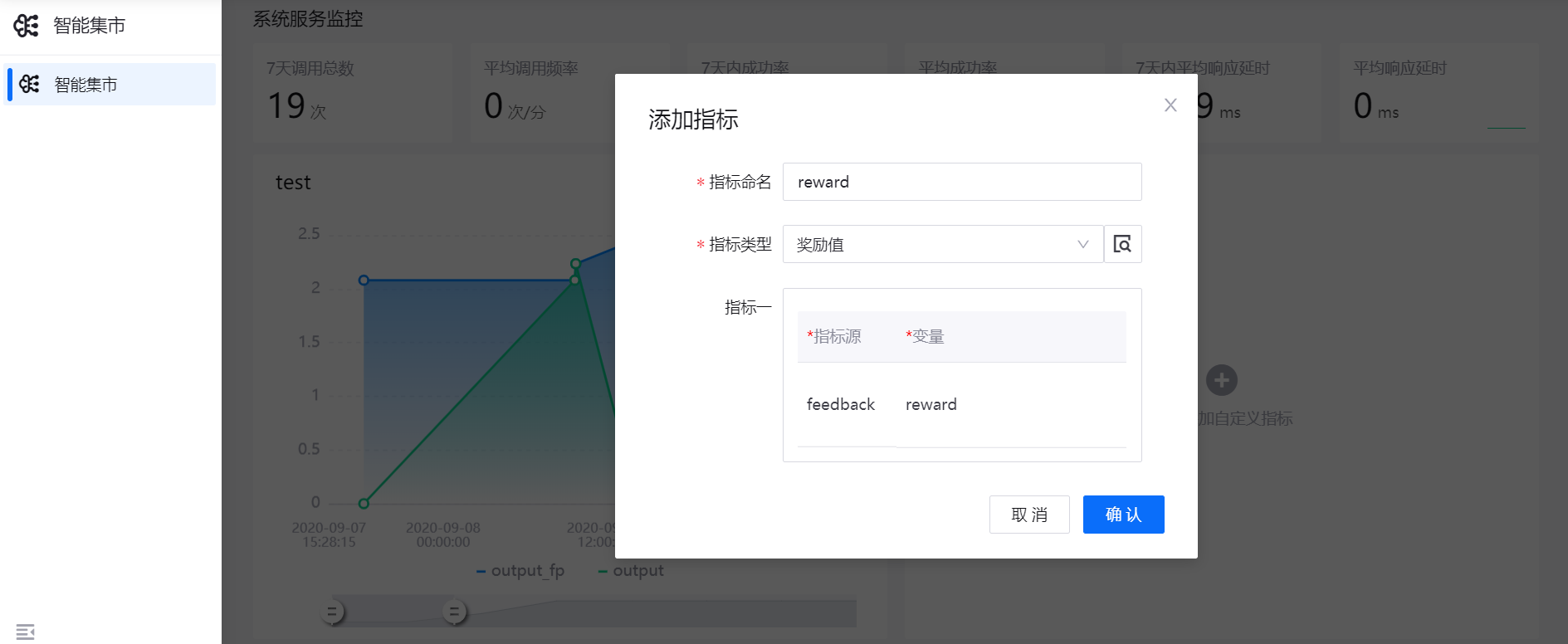Close the 添加指标 dialog with X

[x=1170, y=105]
